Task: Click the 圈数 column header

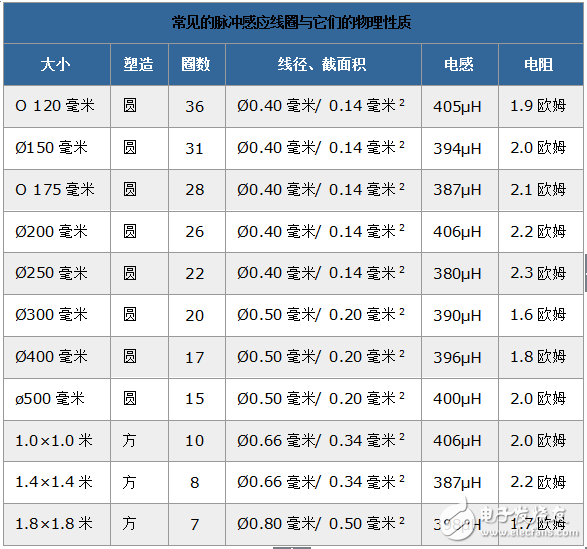Action: [197, 64]
